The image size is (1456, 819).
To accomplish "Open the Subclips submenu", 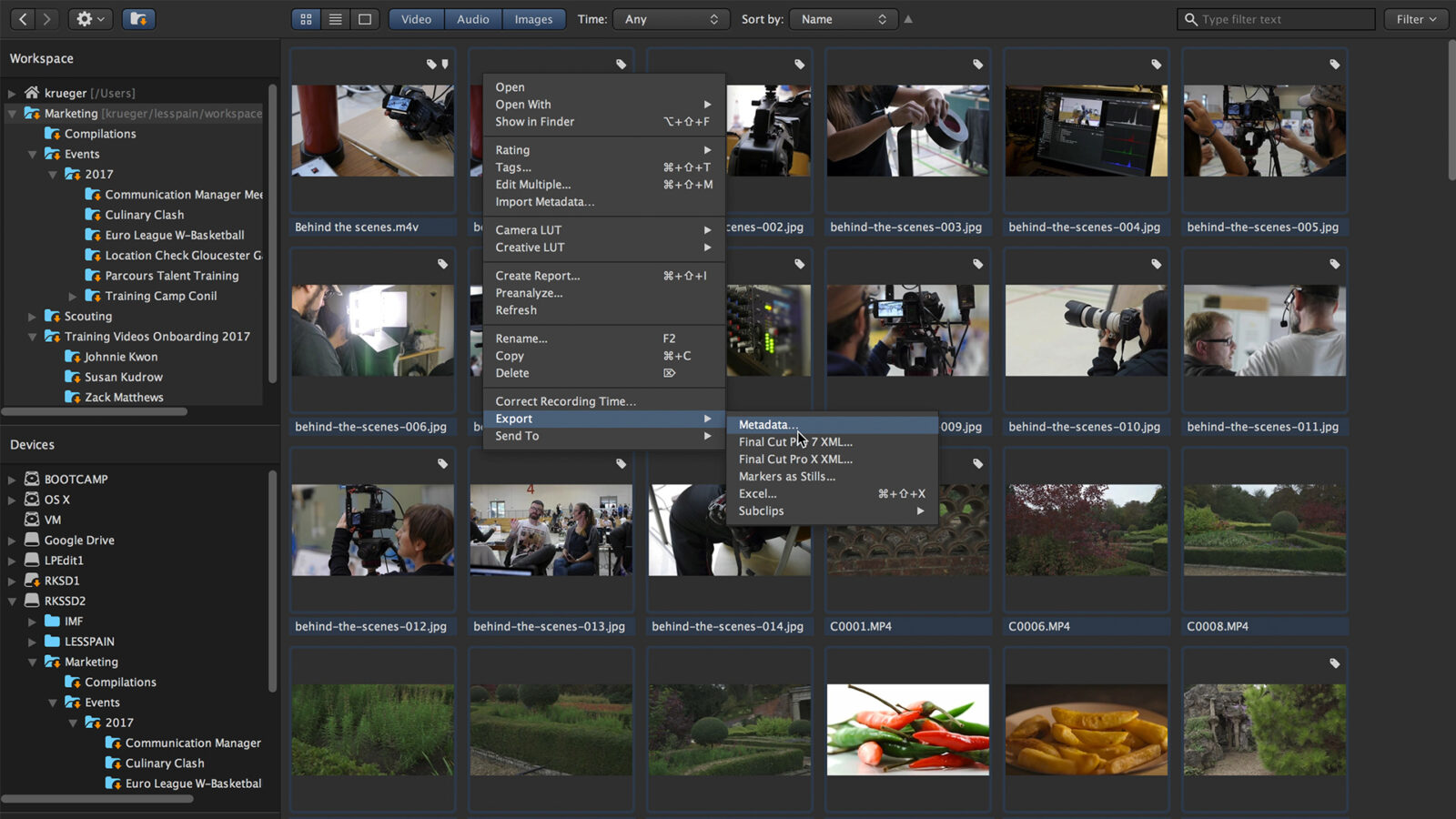I will pos(832,511).
